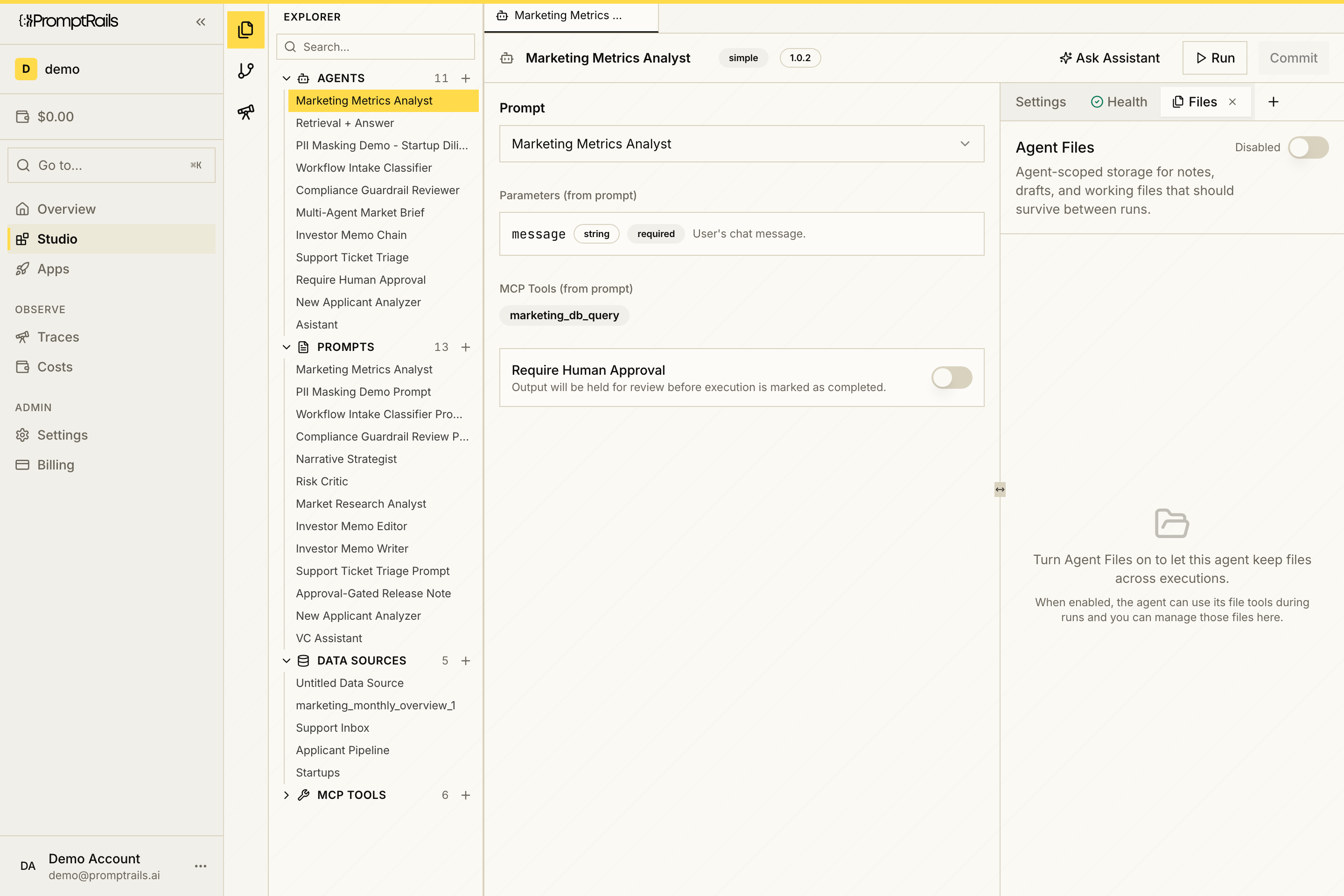Open the account options three-dot menu

(x=201, y=866)
